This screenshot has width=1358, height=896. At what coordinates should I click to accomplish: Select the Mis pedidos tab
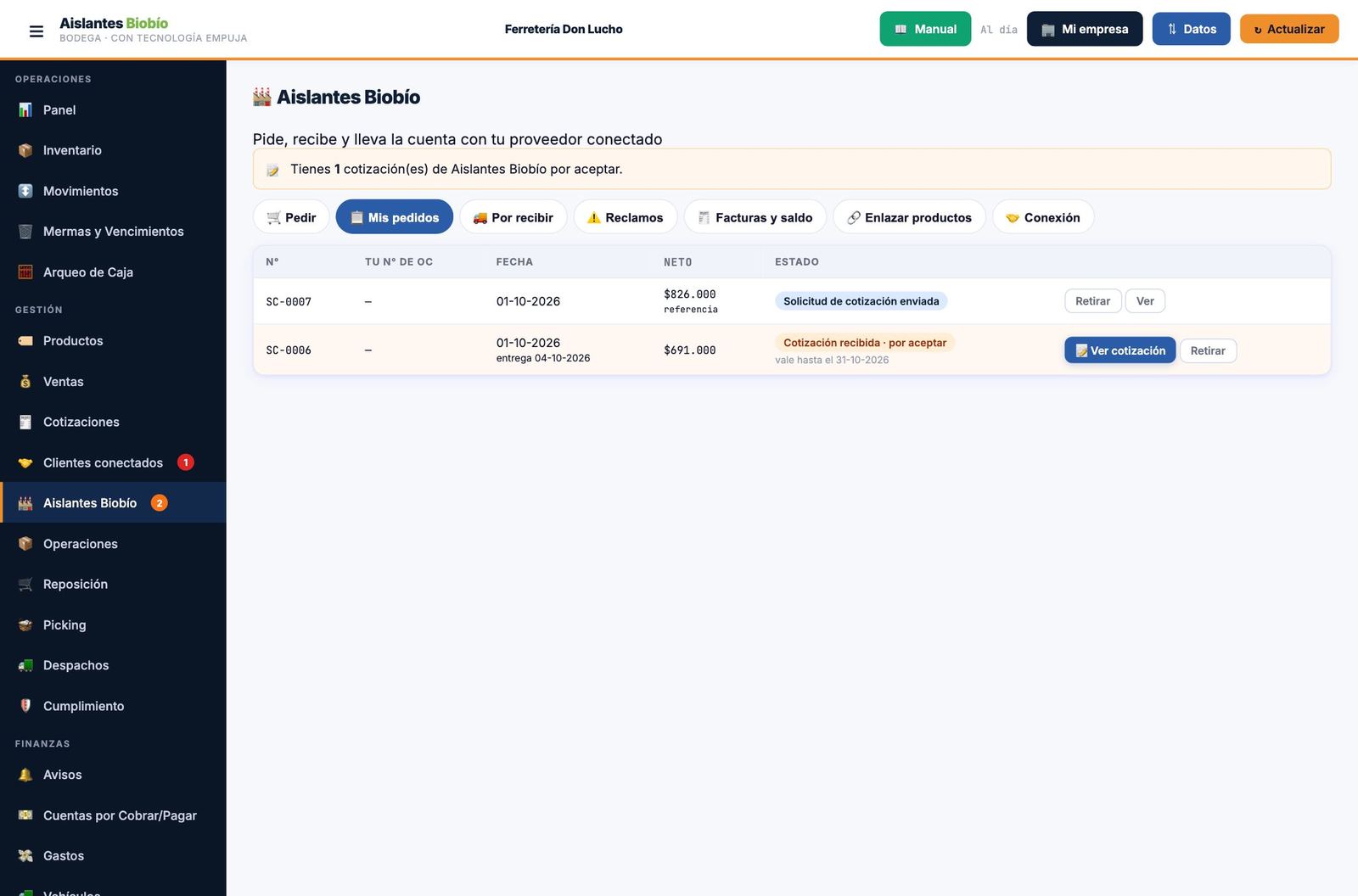(395, 217)
